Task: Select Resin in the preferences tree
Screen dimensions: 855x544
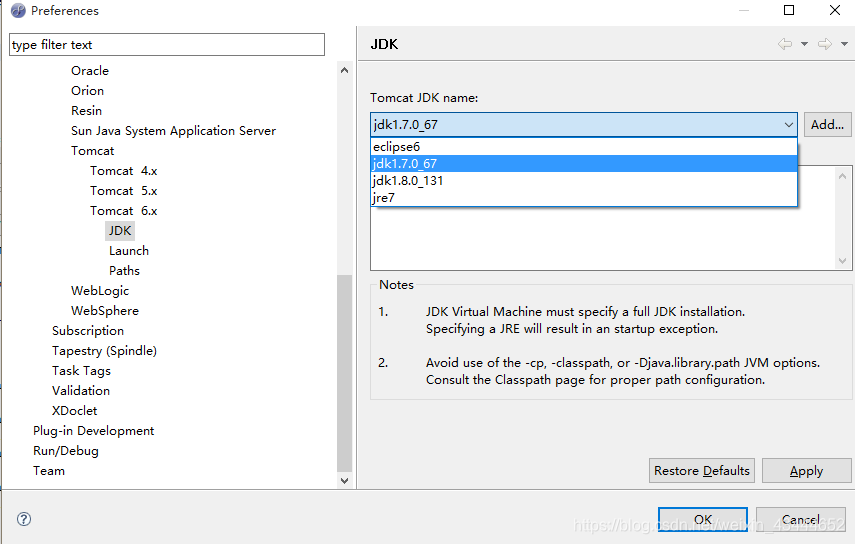Action: pos(86,111)
